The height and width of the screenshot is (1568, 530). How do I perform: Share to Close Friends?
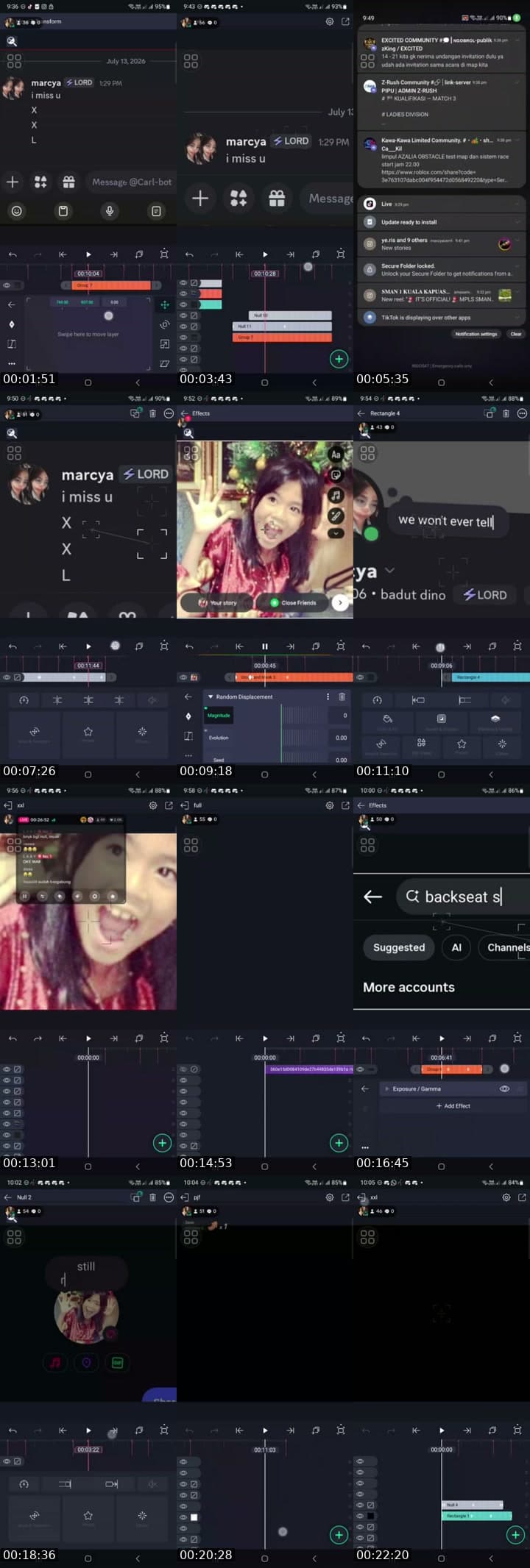point(292,602)
